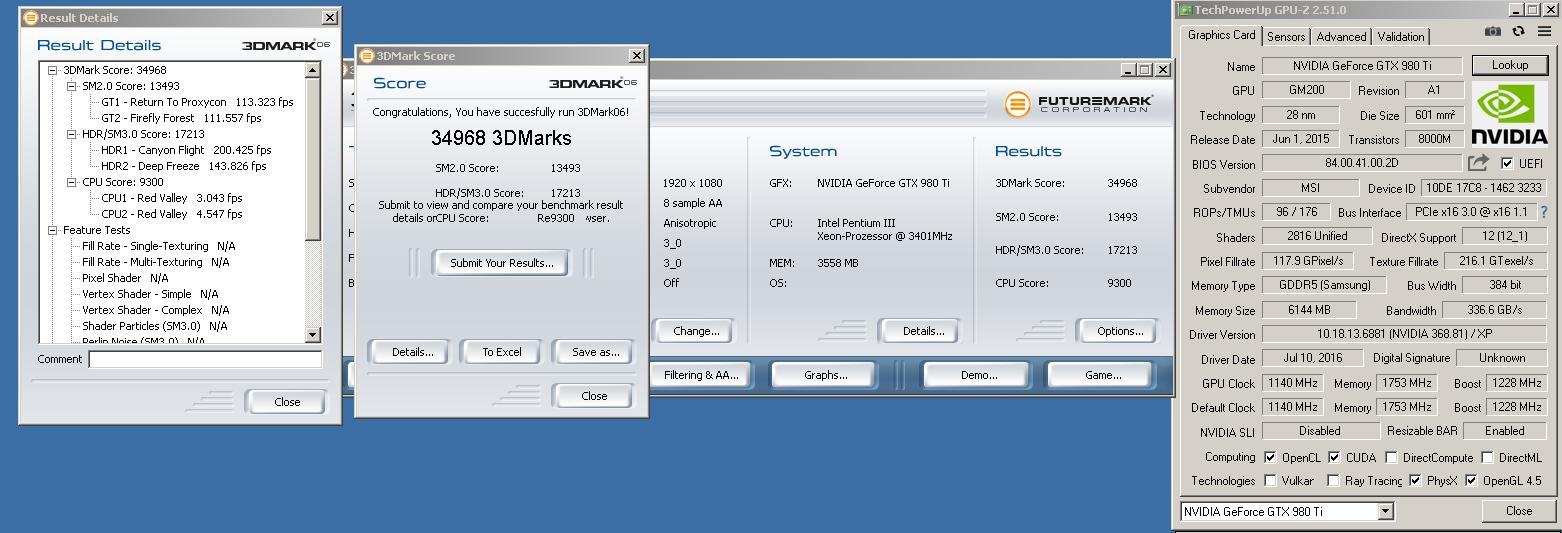1562x533 pixels.
Task: Select CPU1 - Red Valley row
Action: click(x=171, y=198)
